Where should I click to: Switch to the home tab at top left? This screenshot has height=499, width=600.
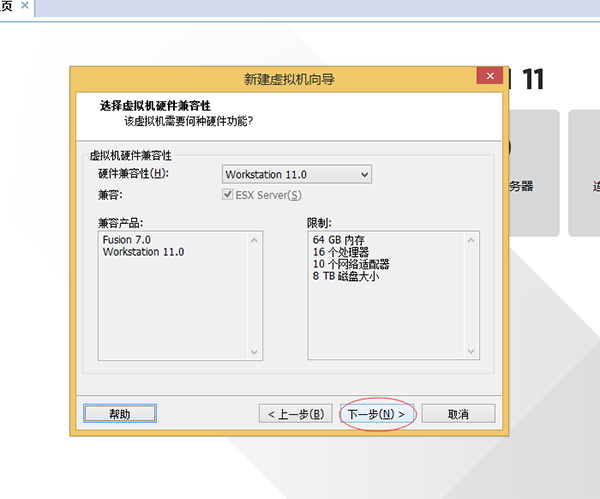coord(6,6)
